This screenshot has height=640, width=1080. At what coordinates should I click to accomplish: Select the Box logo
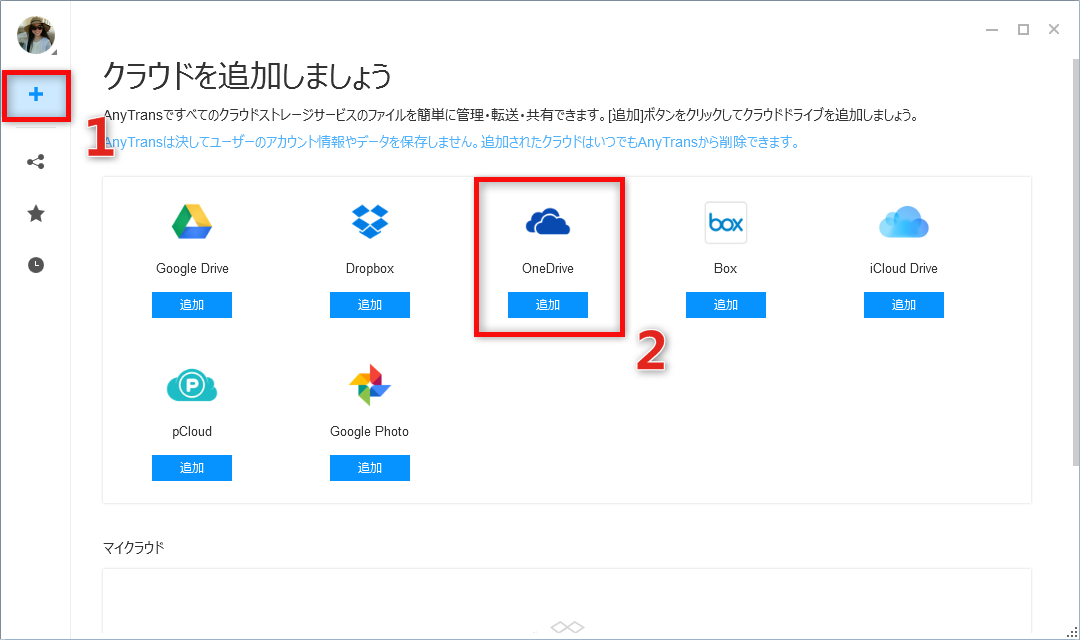coord(725,223)
